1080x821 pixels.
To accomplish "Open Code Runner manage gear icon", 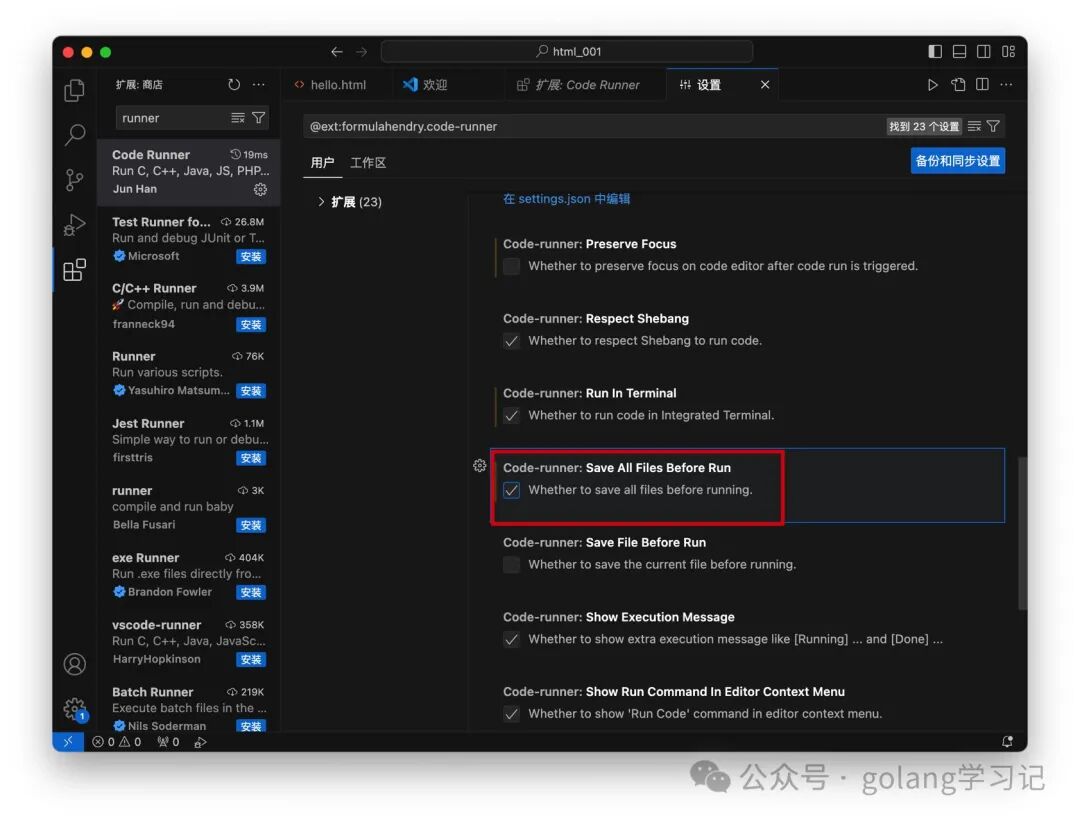I will (260, 189).
